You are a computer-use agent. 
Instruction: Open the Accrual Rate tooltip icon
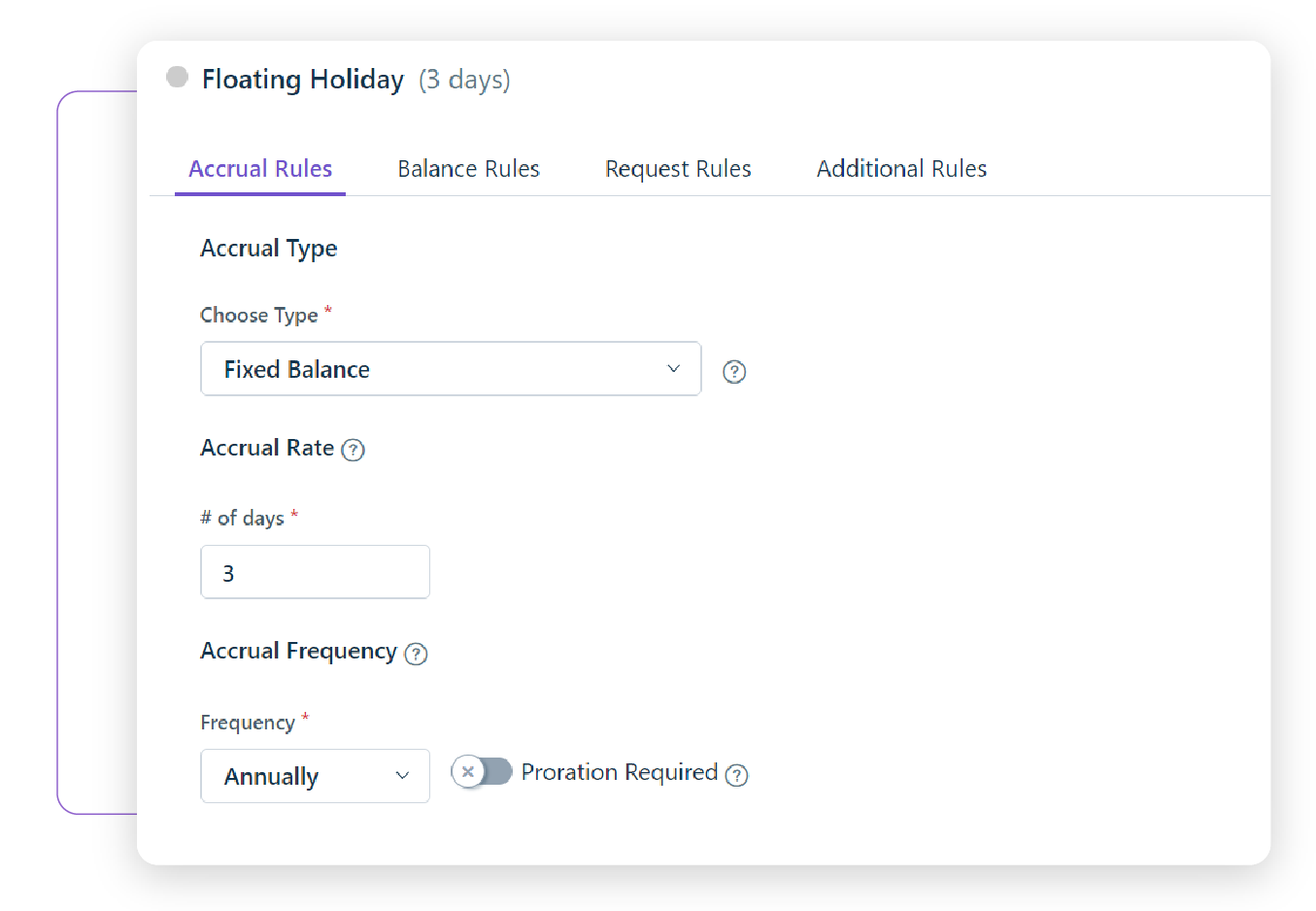pyautogui.click(x=354, y=450)
